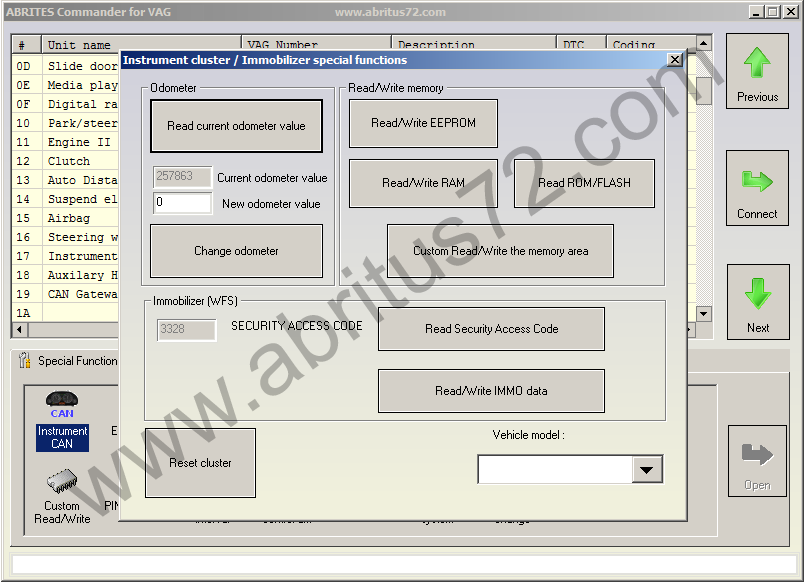
Task: Click unit list scroll down arrow
Action: pyautogui.click(x=704, y=313)
